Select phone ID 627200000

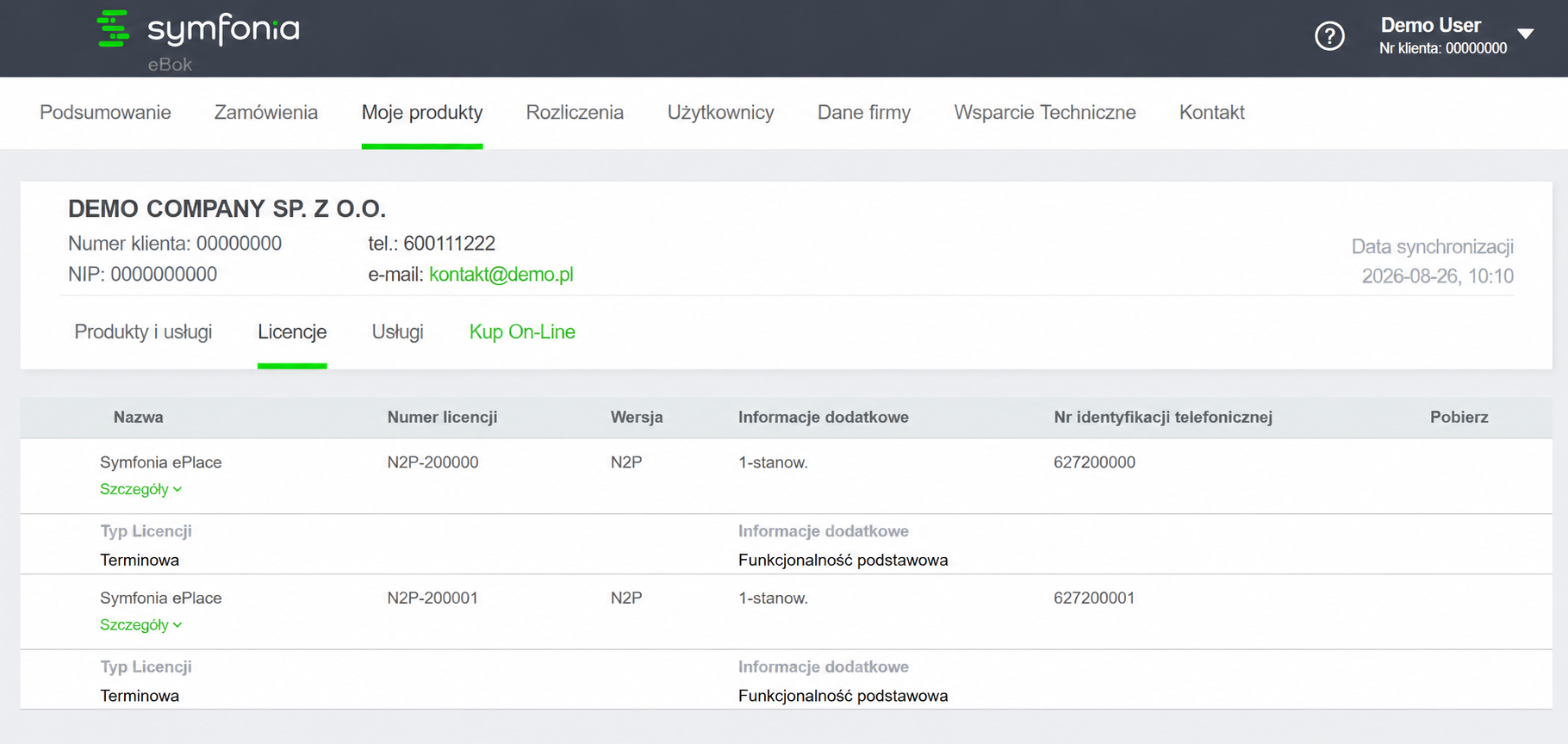pos(1094,462)
